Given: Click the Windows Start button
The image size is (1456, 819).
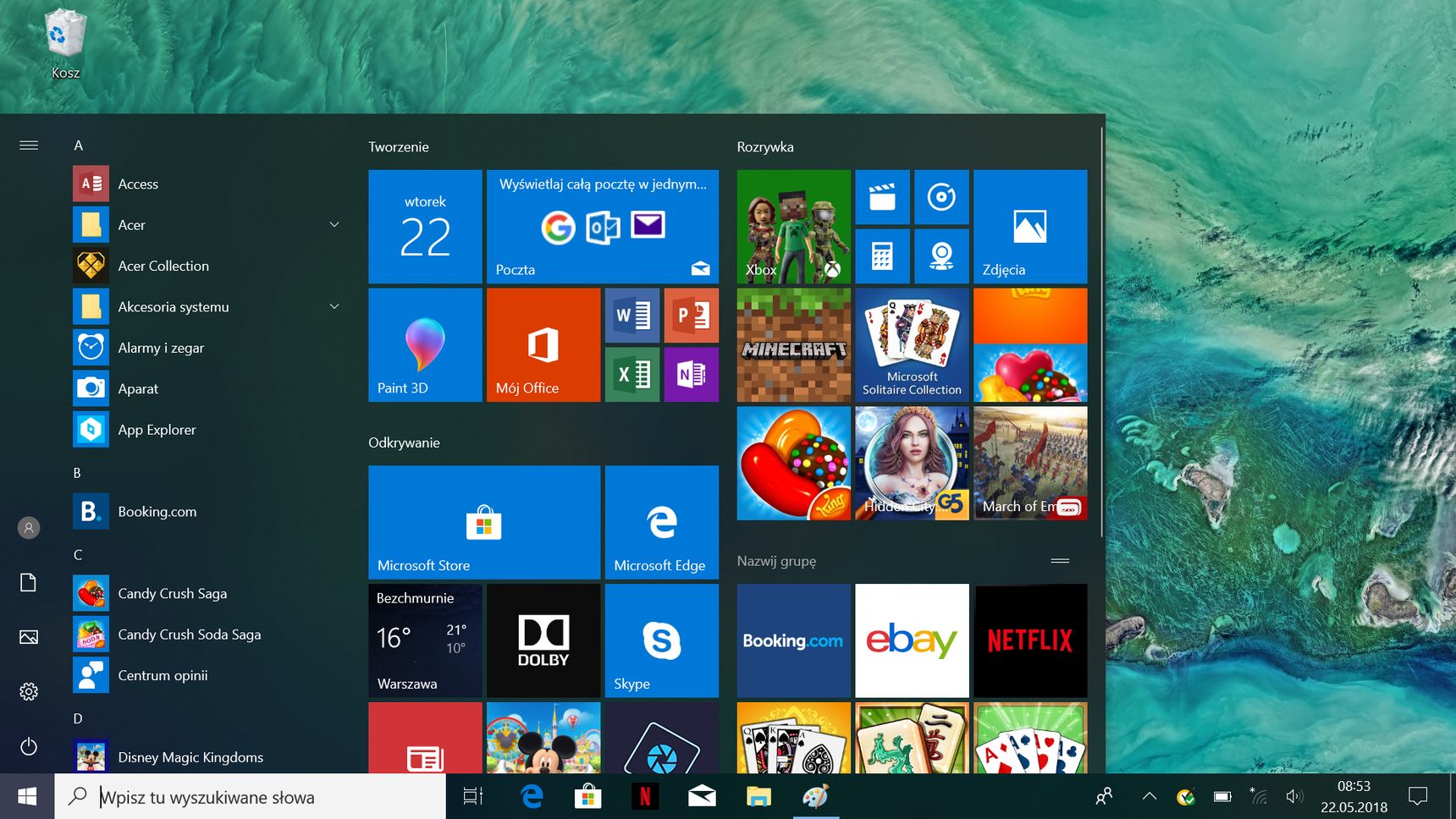Looking at the screenshot, I should point(27,796).
